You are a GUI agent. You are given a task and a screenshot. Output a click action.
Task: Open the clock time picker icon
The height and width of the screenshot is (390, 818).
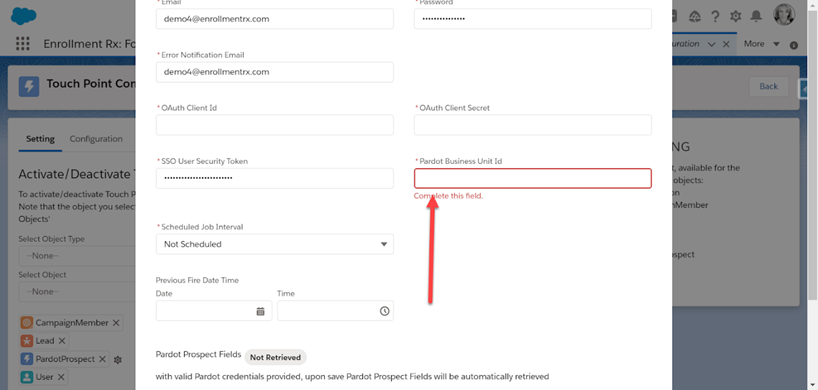click(384, 311)
